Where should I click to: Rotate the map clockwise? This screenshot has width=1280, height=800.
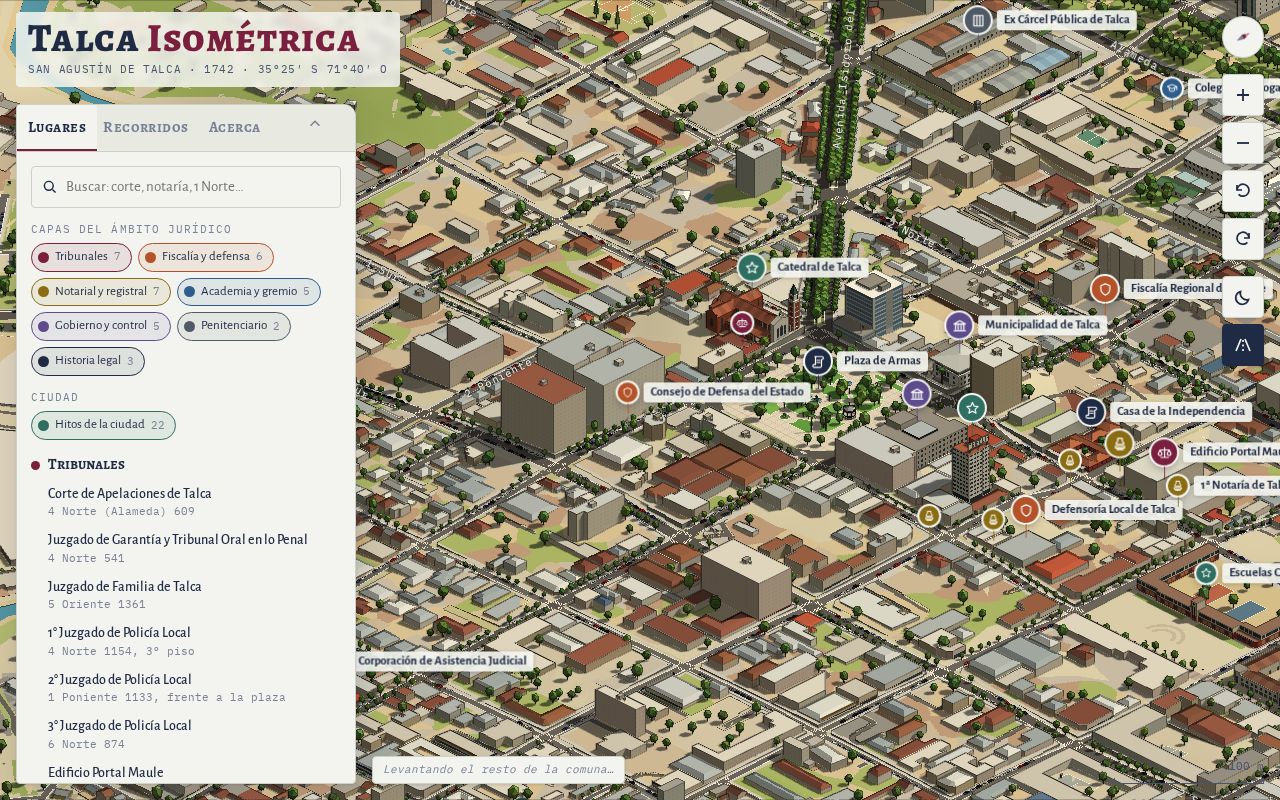click(1243, 238)
